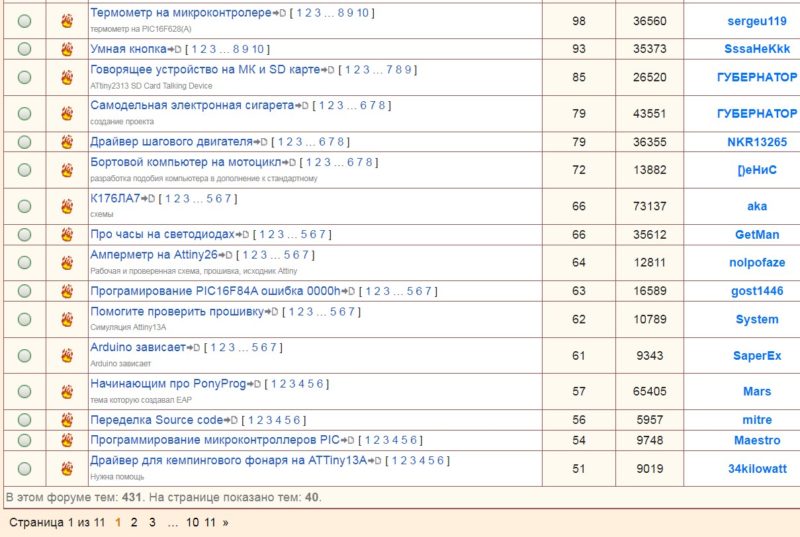The image size is (800, 537).
Task: Click the flame icon next to Arduino зависает
Action: pos(67,355)
